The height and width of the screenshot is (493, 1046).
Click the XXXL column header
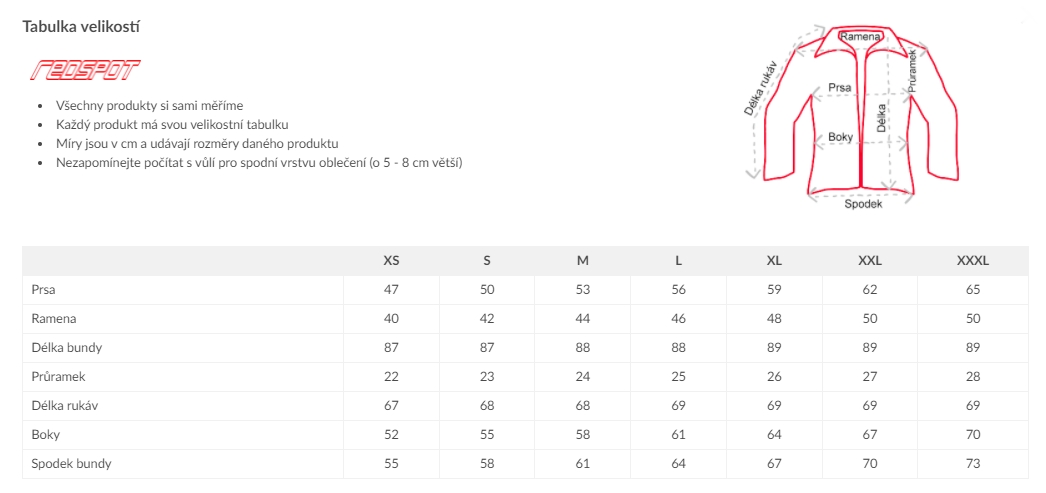click(x=973, y=261)
